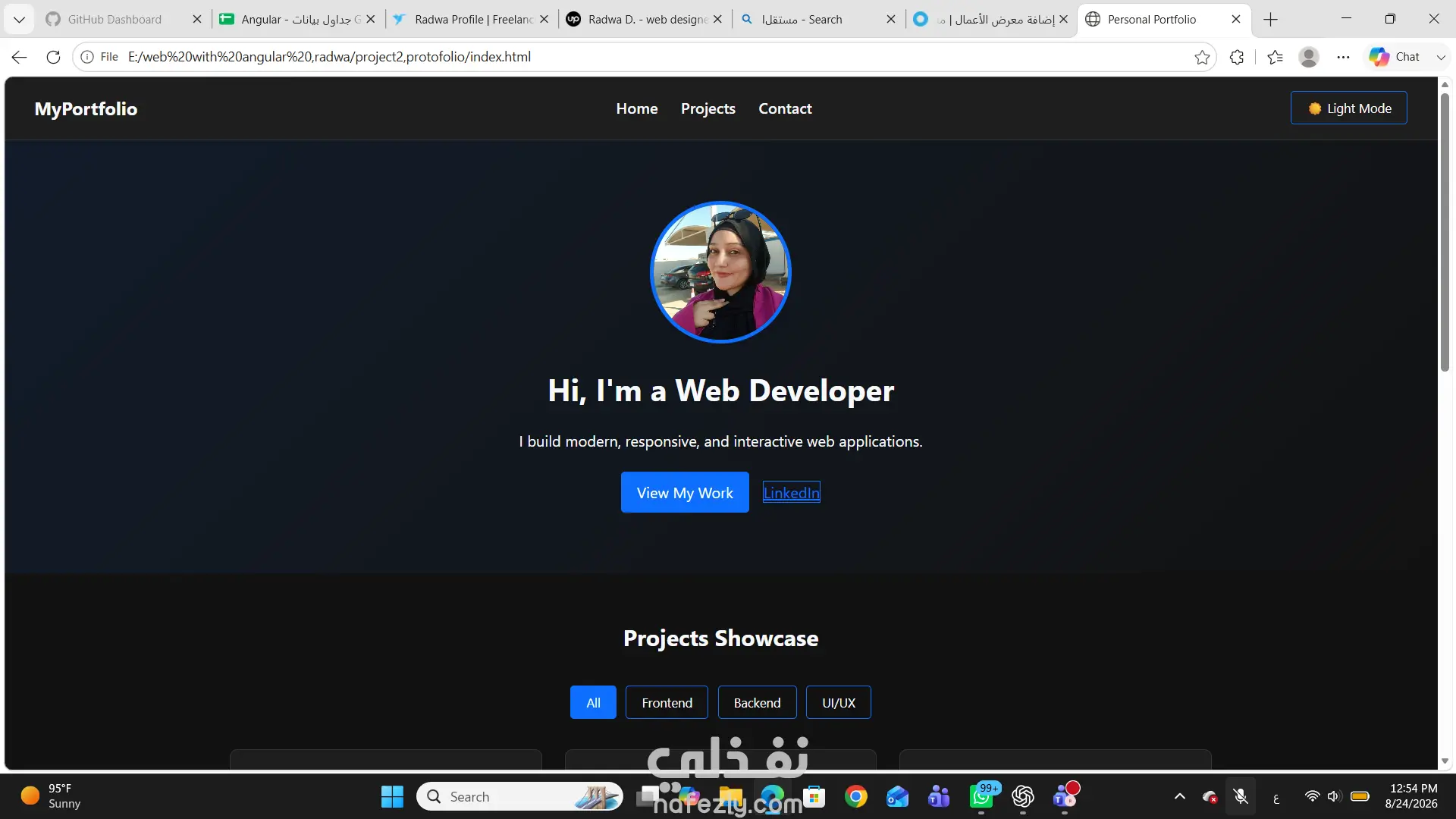
Task: Go to Contact in the navbar
Action: (x=785, y=108)
